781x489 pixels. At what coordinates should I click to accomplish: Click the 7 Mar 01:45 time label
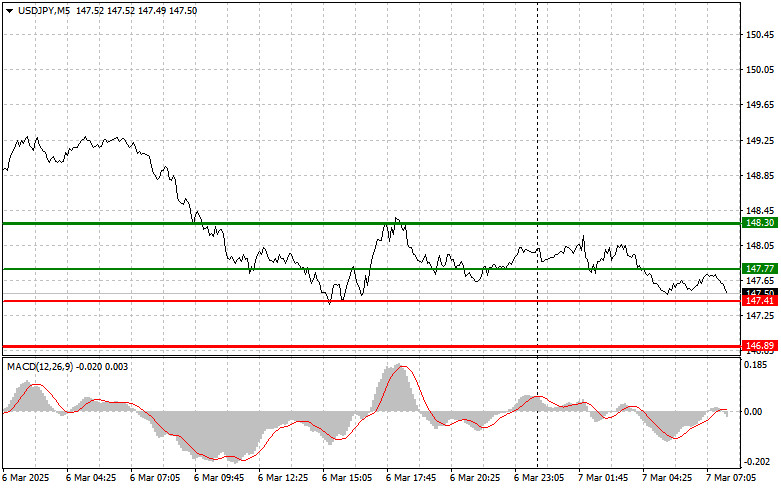click(603, 478)
